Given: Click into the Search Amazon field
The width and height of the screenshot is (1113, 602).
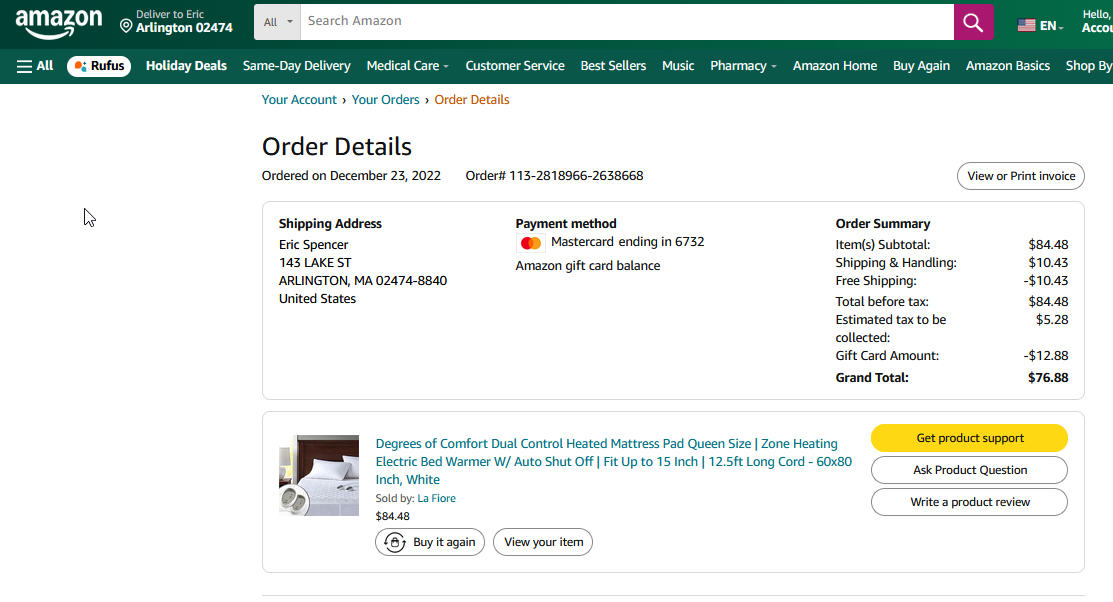Looking at the screenshot, I should coord(627,22).
